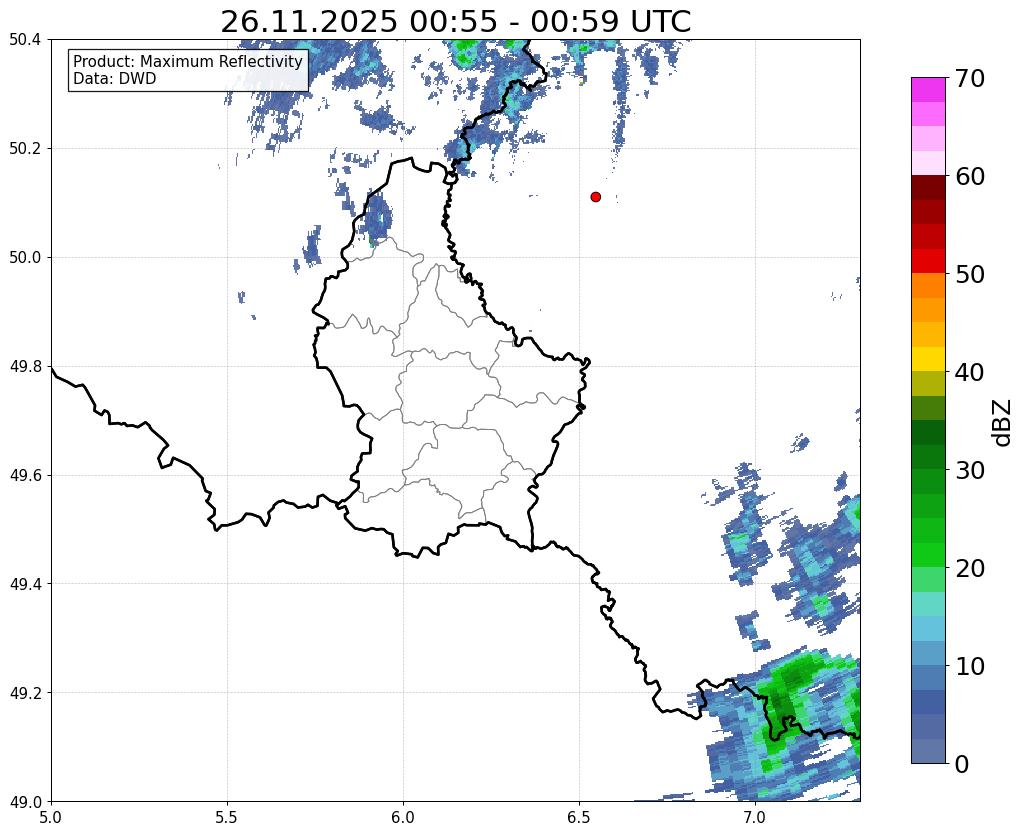Image resolution: width=1023 pixels, height=834 pixels.
Task: Click the colorbar tick label 30
Action: pyautogui.click(x=969, y=470)
